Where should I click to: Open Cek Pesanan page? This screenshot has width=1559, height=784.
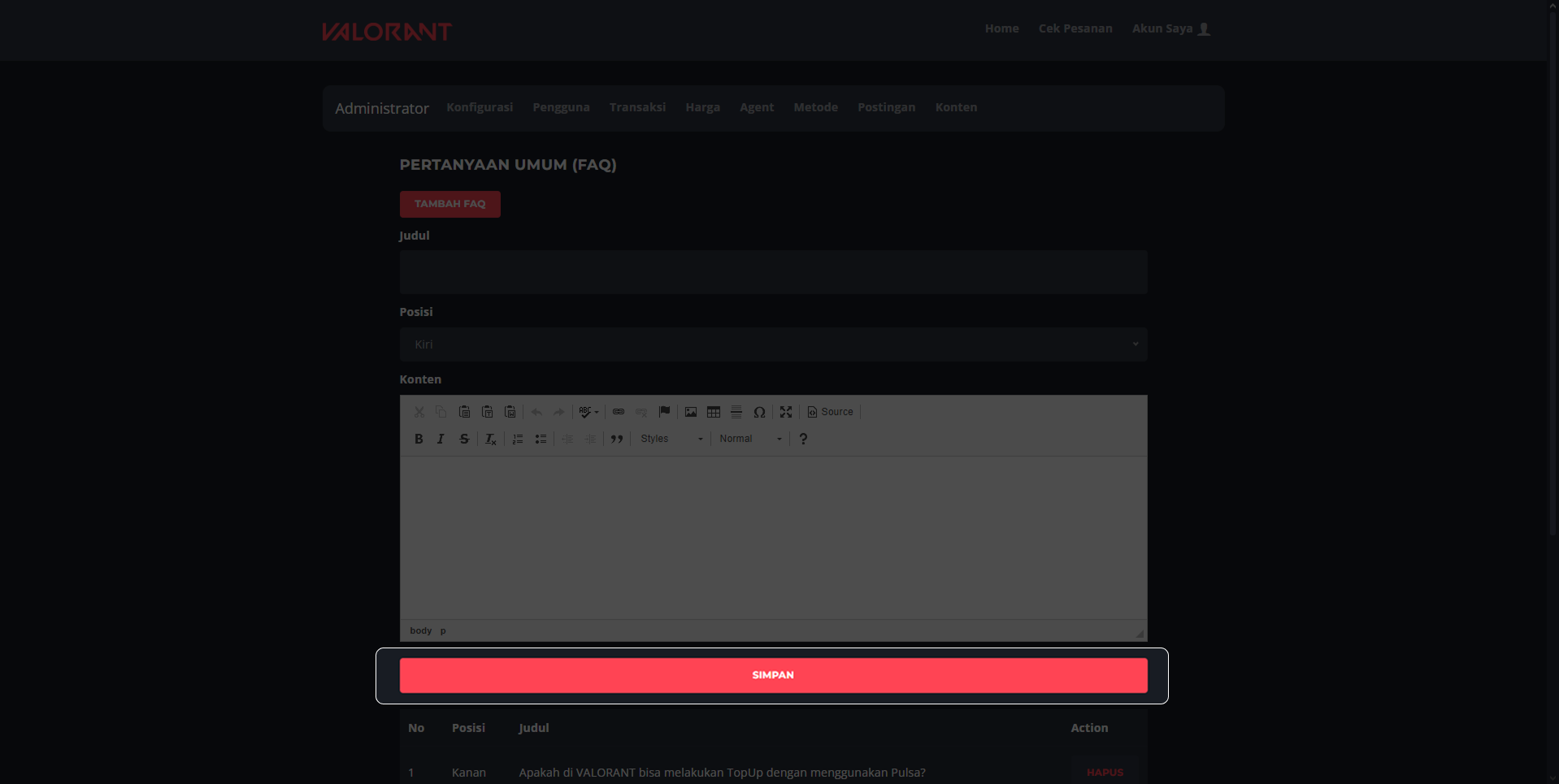(x=1075, y=28)
